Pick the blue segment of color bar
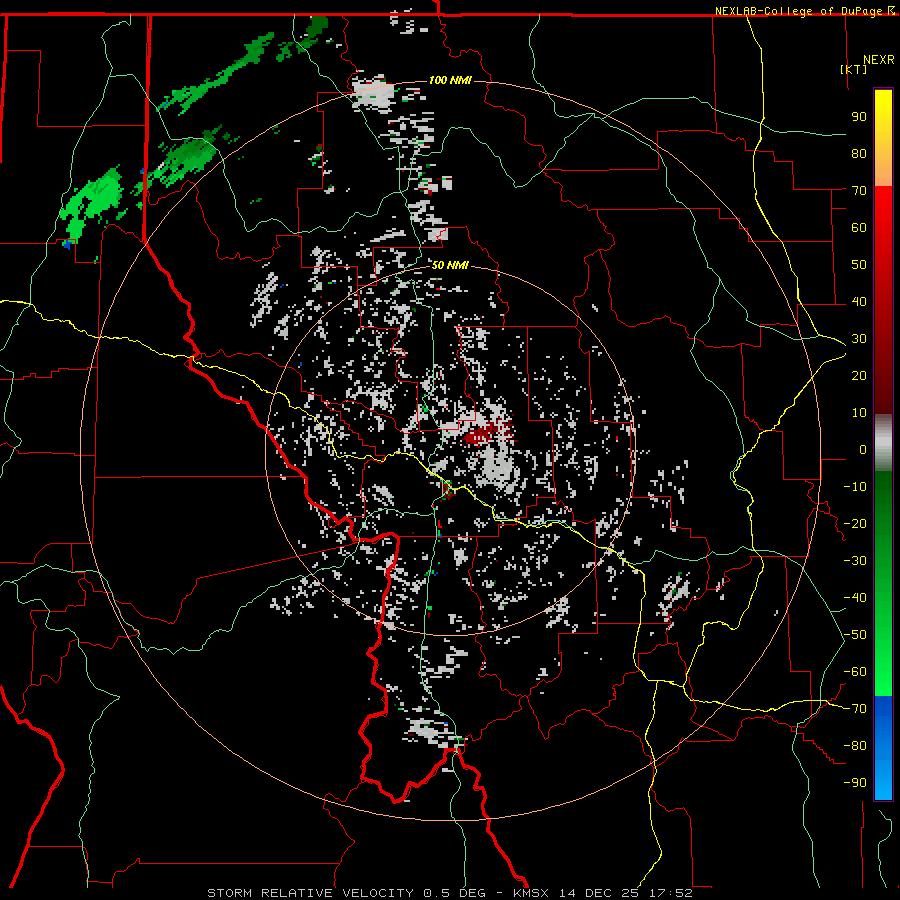Image resolution: width=900 pixels, height=900 pixels. [883, 746]
